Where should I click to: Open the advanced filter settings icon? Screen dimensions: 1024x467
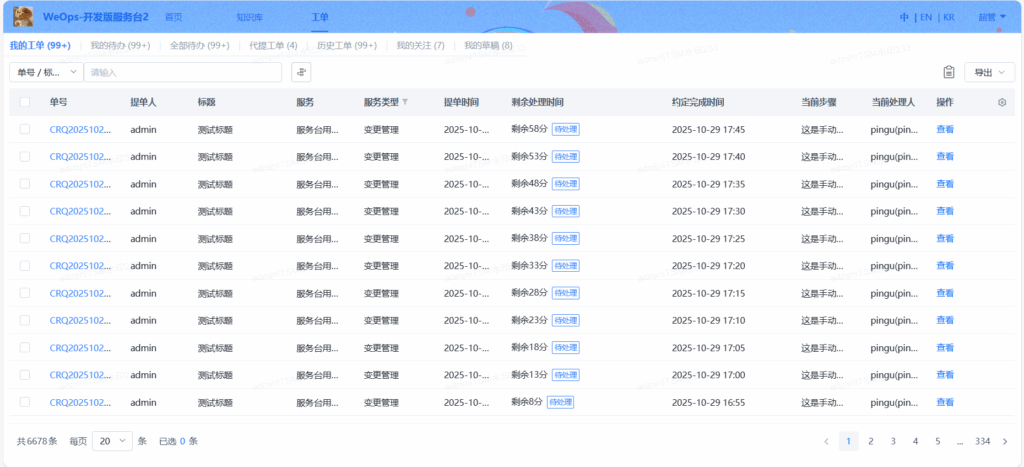pyautogui.click(x=301, y=72)
